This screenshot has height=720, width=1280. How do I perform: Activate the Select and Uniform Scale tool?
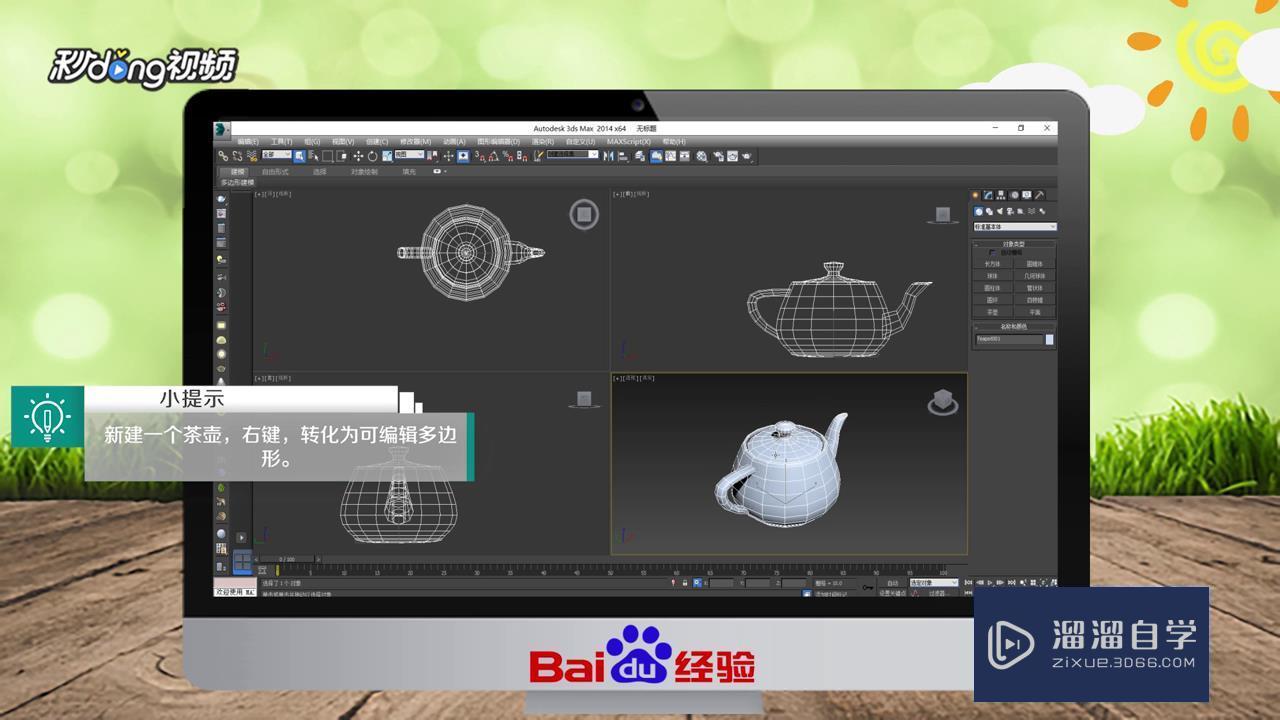(x=386, y=156)
